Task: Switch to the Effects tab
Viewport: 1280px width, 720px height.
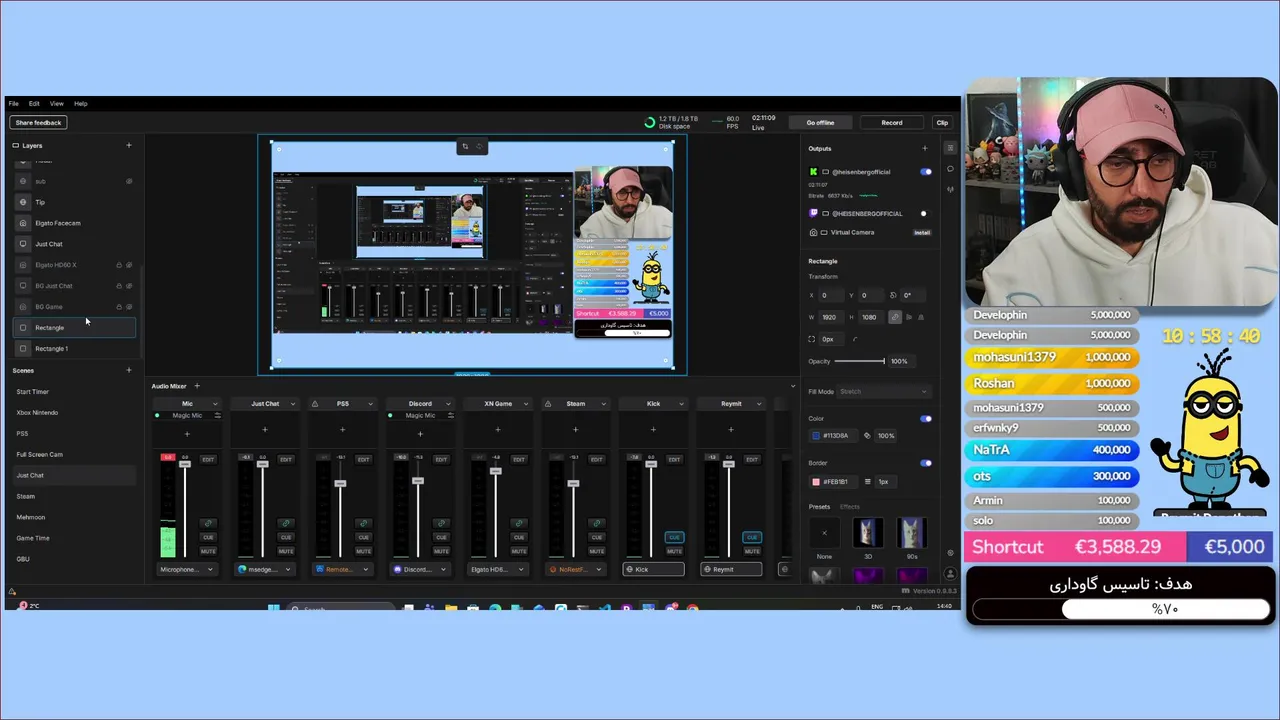Action: (849, 507)
